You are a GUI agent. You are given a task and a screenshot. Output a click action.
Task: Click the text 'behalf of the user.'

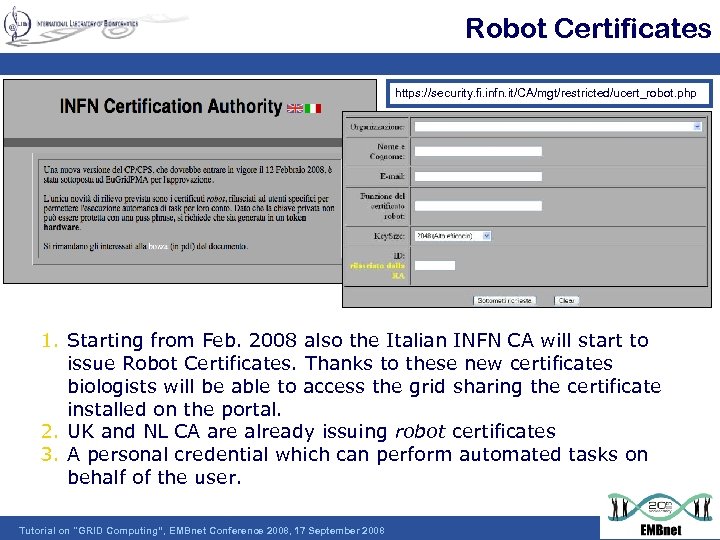point(154,477)
